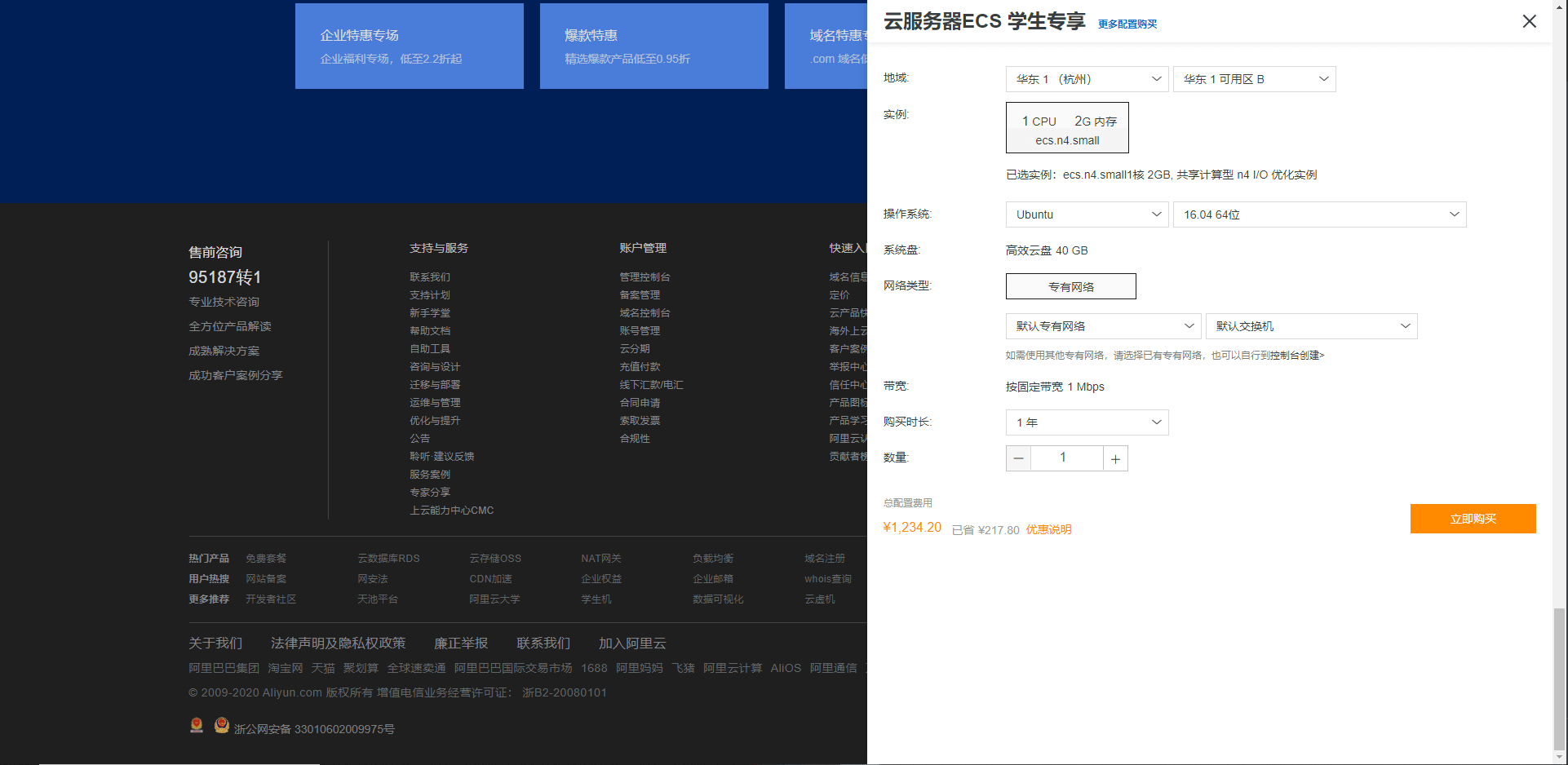Open the 16.04 64位 version dropdown
This screenshot has width=1568, height=765.
[1320, 214]
